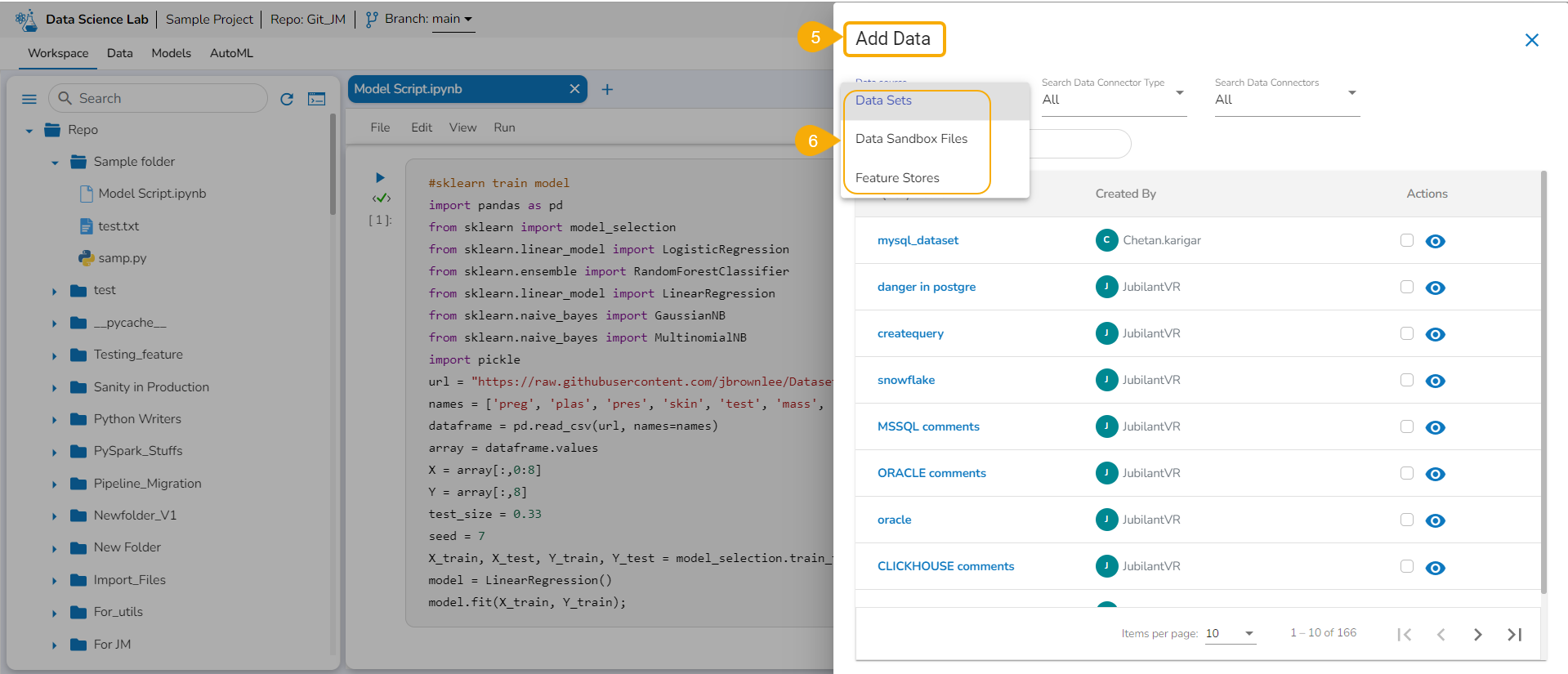Close the Model Script.ipynb tab
The width and height of the screenshot is (1568, 674).
point(574,89)
